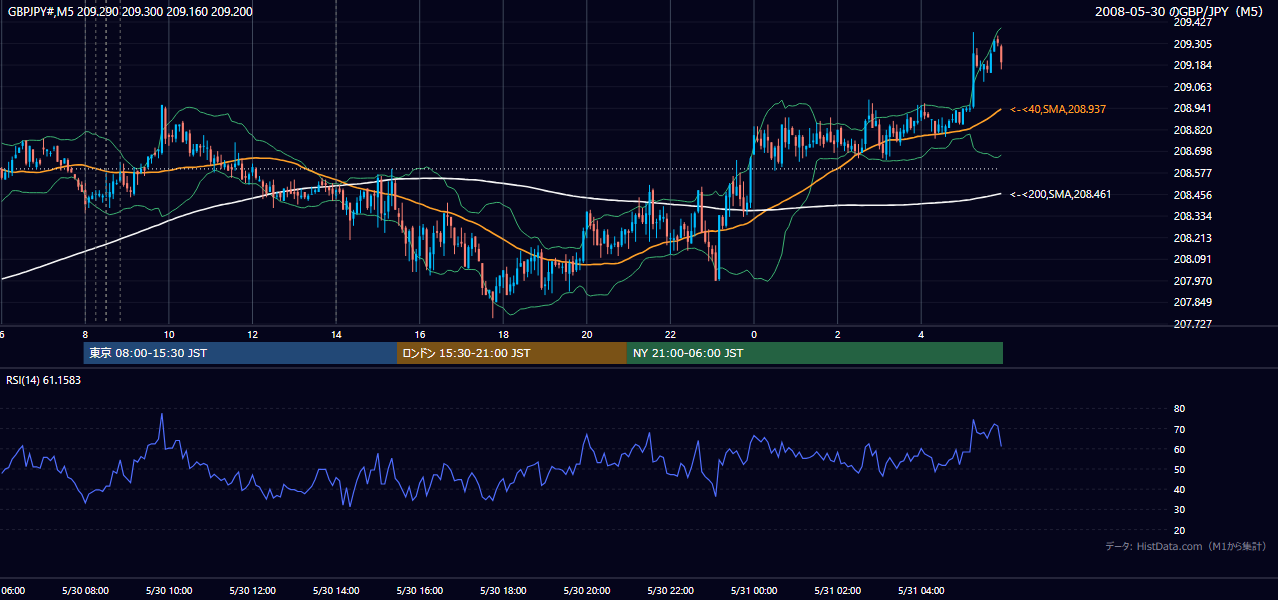Click hour label 0 below the price chart
This screenshot has height=600, width=1278.
pos(754,335)
